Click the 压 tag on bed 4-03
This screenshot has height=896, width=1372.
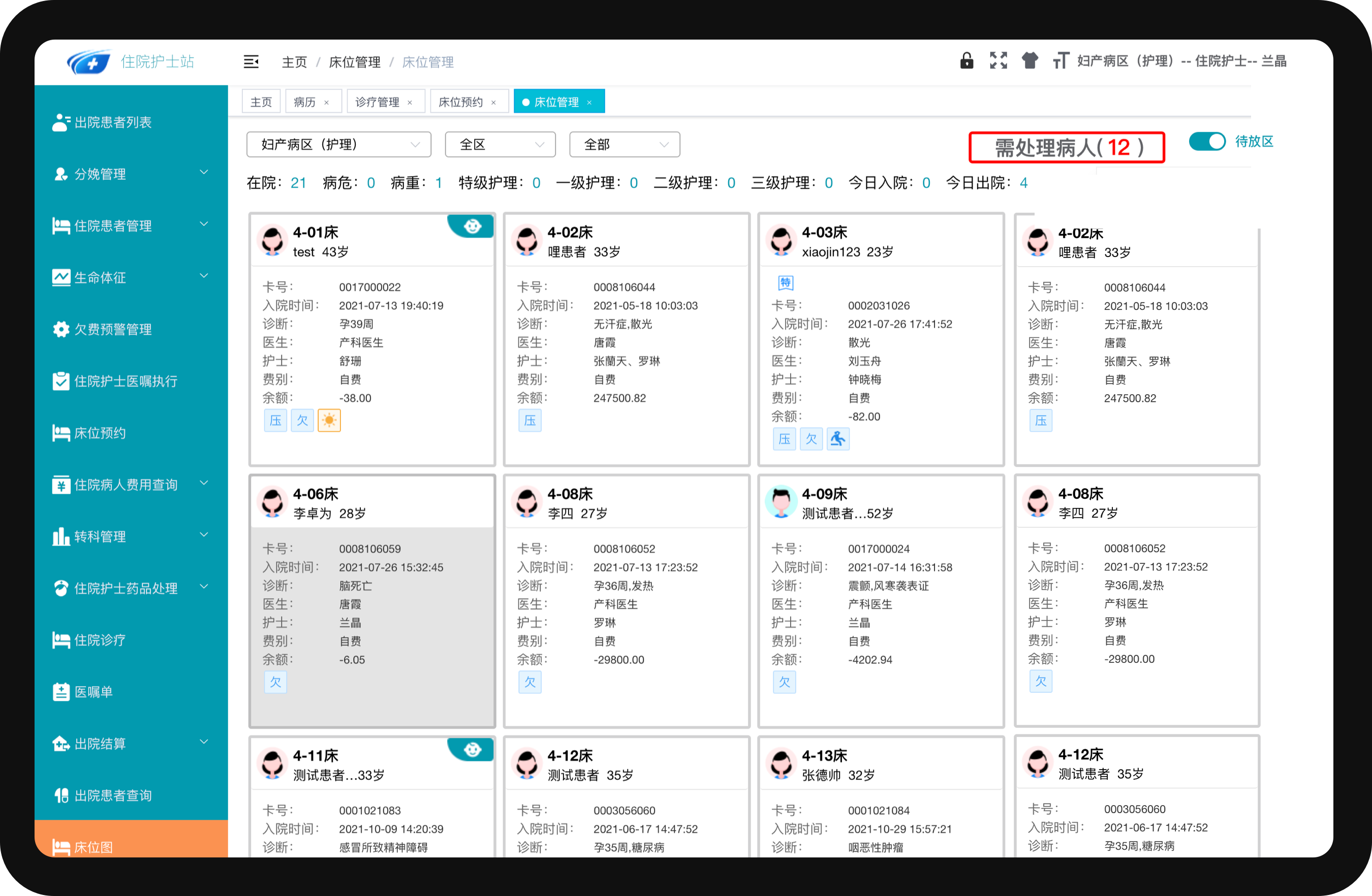tap(784, 438)
